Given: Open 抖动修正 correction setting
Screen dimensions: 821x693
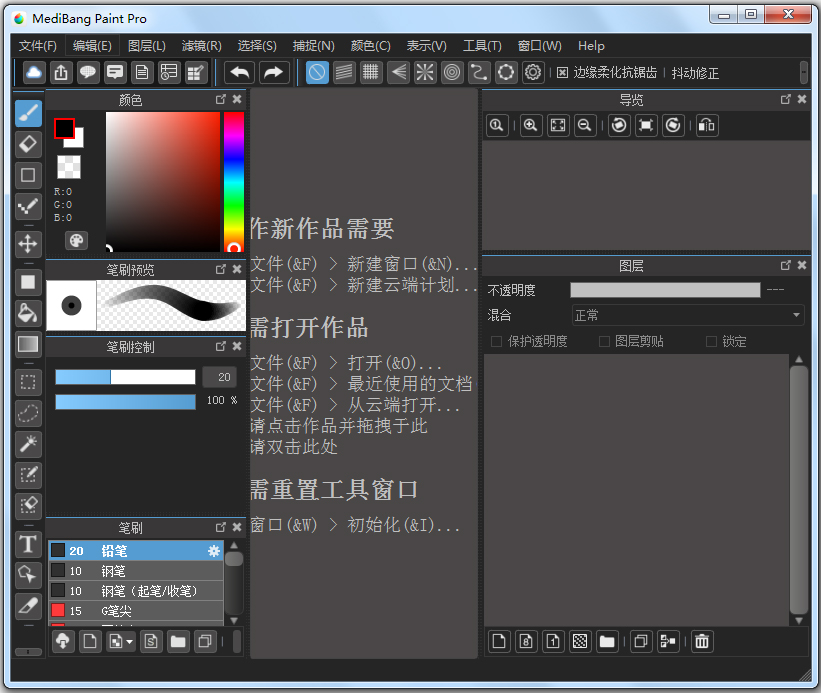Looking at the screenshot, I should [695, 73].
